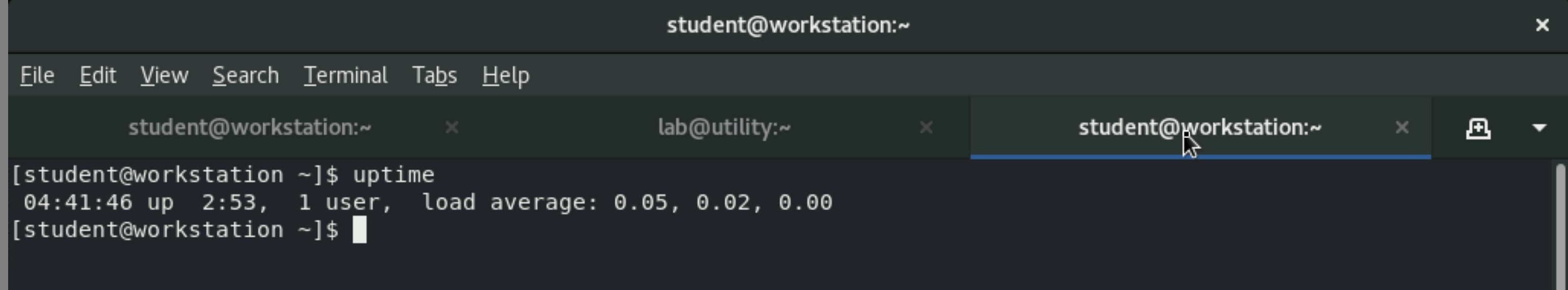
Task: Switch to the lab@utility tab
Action: tap(723, 127)
